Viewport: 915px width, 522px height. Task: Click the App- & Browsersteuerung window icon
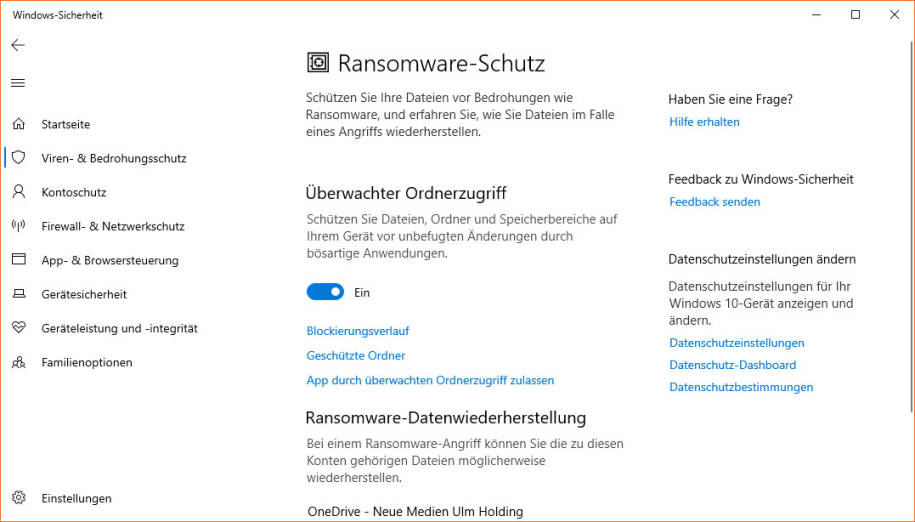point(19,260)
